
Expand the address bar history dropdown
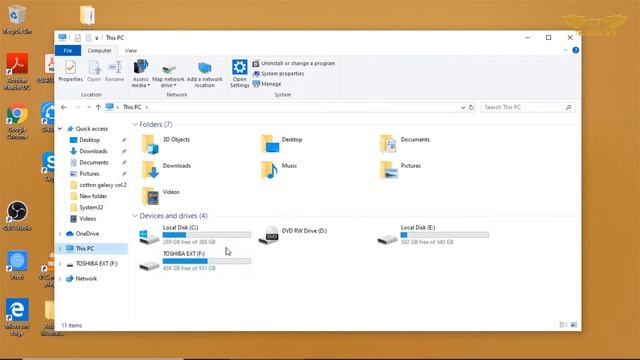click(x=463, y=107)
